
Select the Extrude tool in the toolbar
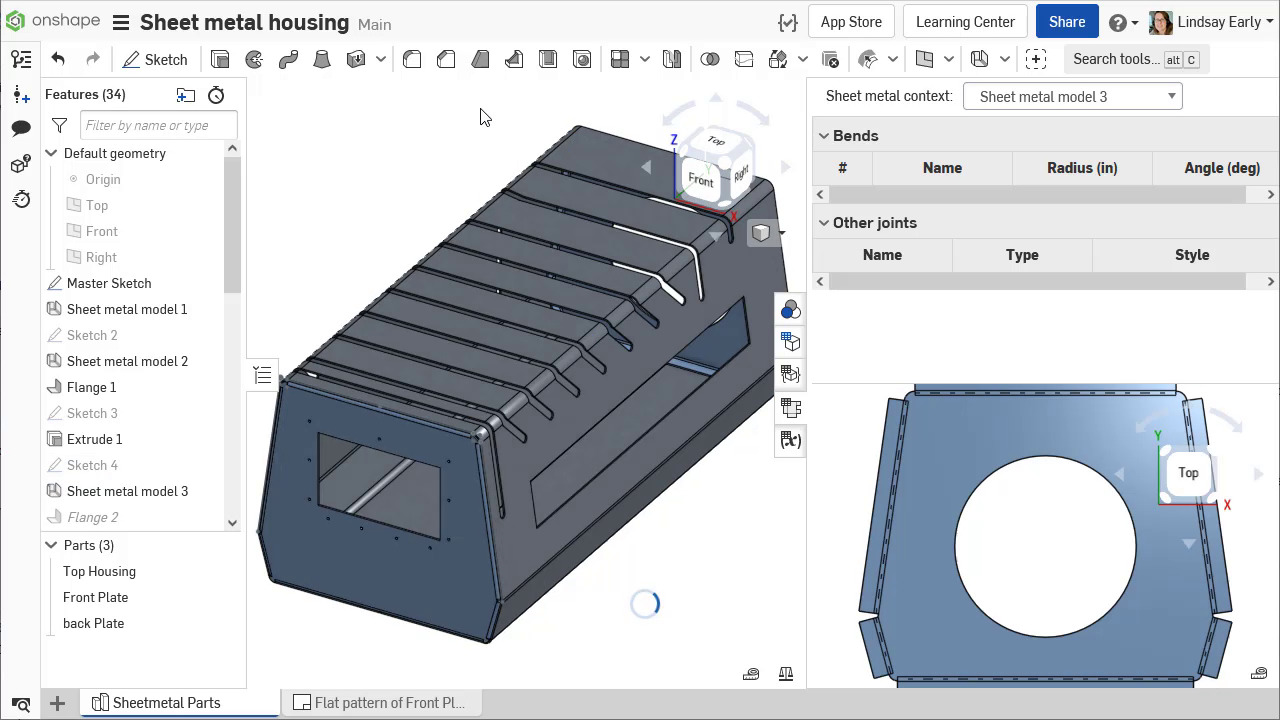[220, 60]
